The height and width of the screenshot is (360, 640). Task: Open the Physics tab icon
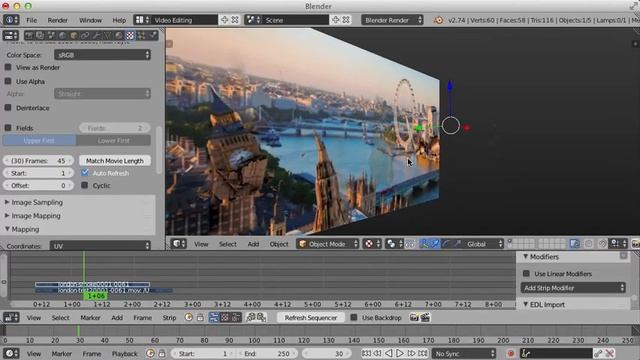pyautogui.click(x=153, y=36)
